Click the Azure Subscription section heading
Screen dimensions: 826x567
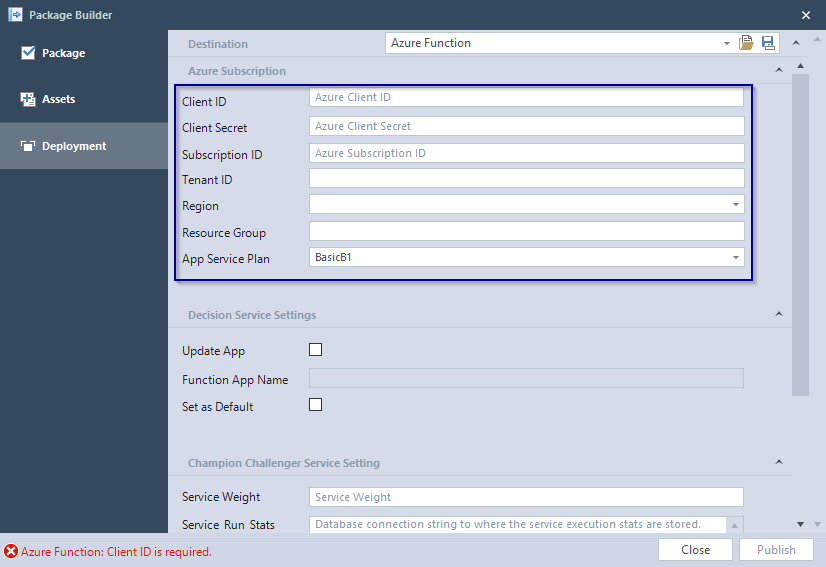tap(237, 71)
